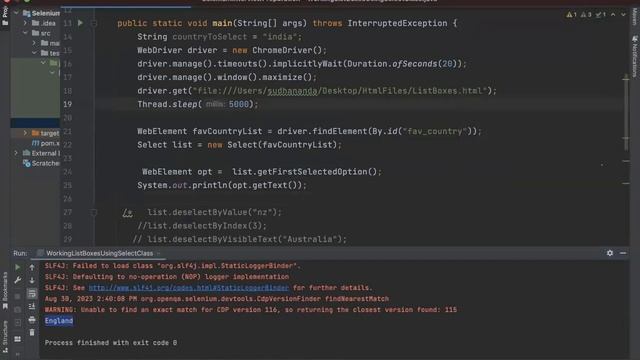The width and height of the screenshot is (640, 360).
Task: Click ChromeDriver() constructor on line 15
Action: pyautogui.click(x=287, y=50)
